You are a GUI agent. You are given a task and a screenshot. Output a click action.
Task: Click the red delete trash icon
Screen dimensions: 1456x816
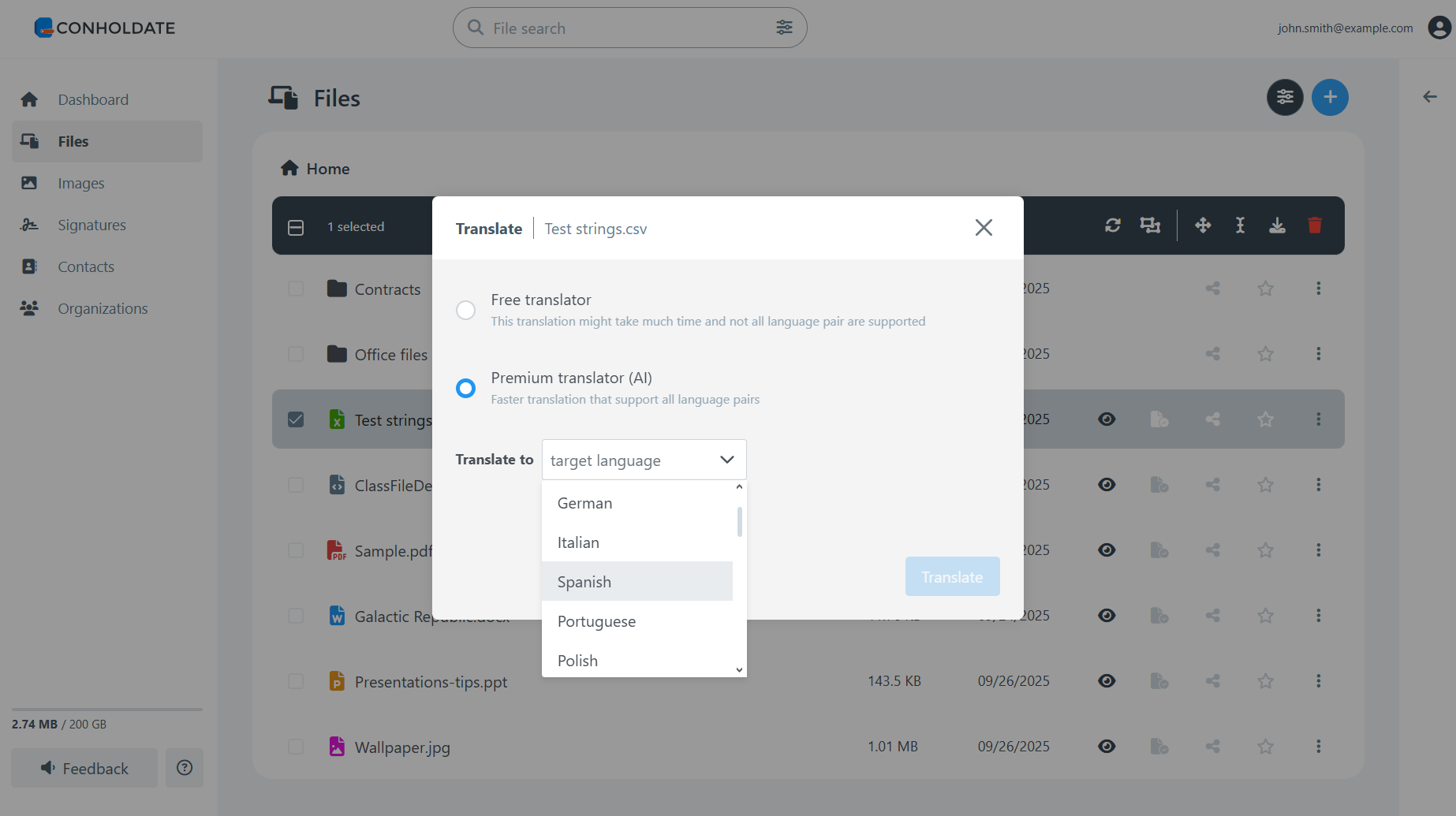point(1314,225)
